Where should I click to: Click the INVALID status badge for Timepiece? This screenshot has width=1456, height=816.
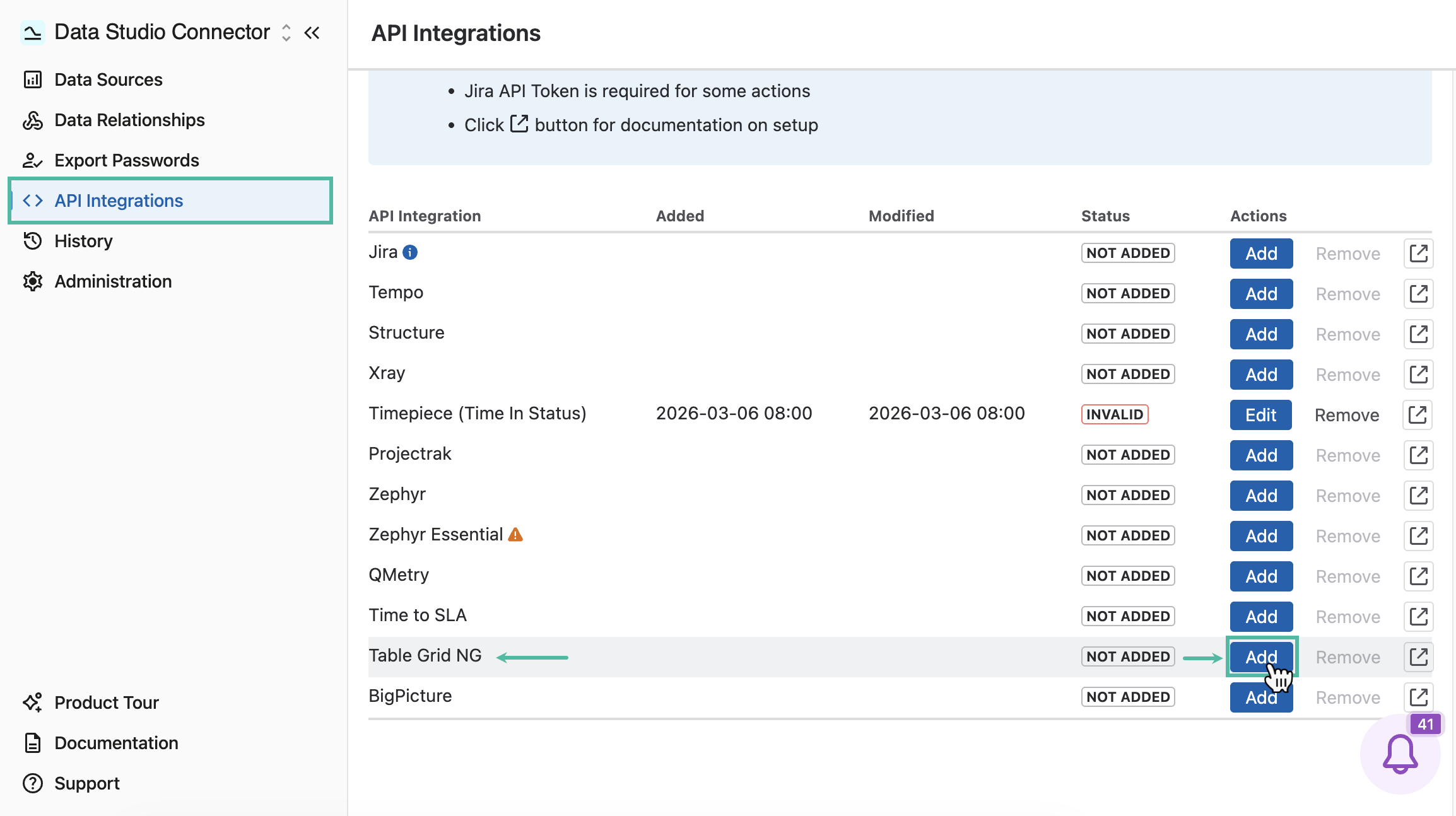coord(1115,414)
